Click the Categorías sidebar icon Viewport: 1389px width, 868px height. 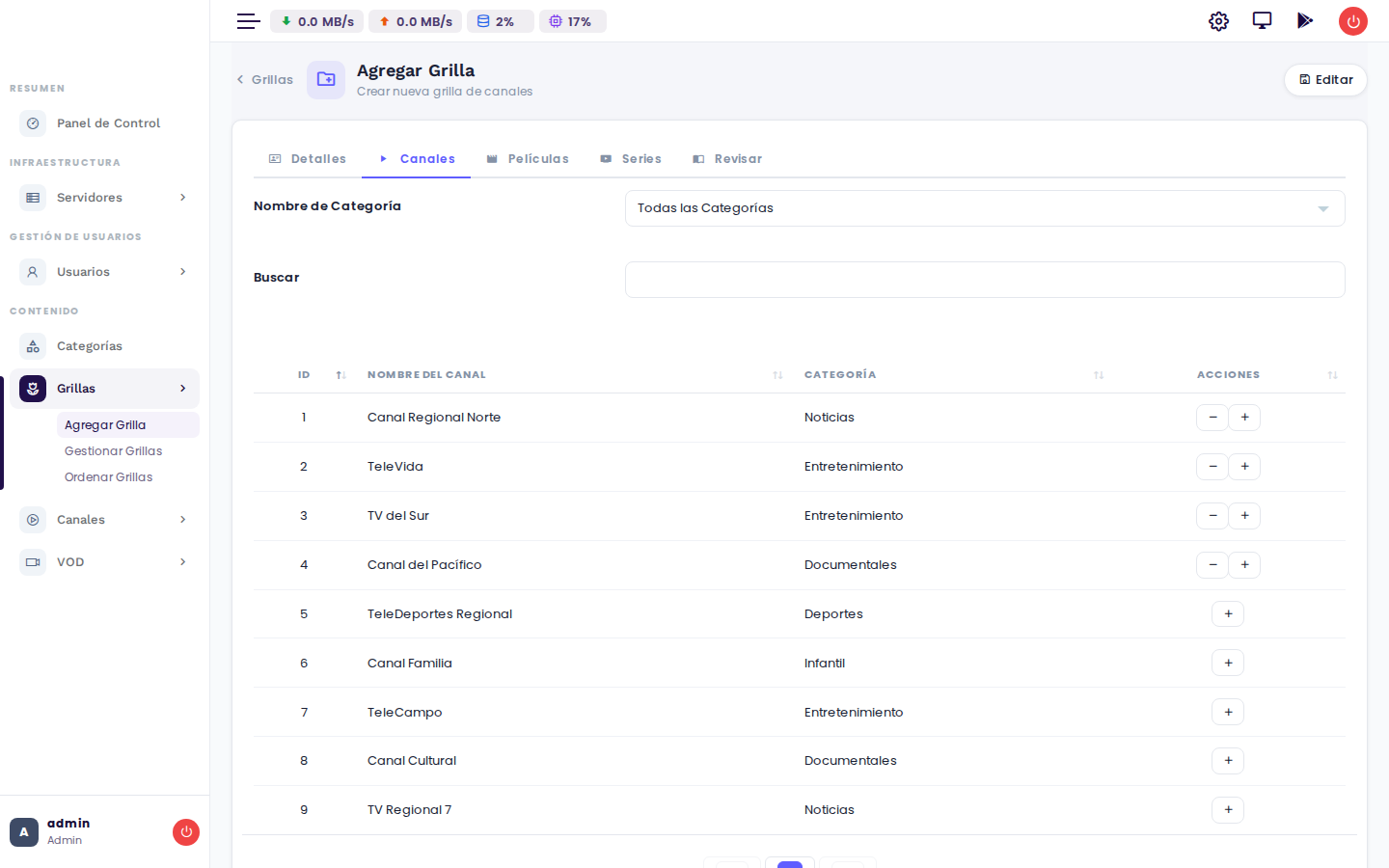33,346
